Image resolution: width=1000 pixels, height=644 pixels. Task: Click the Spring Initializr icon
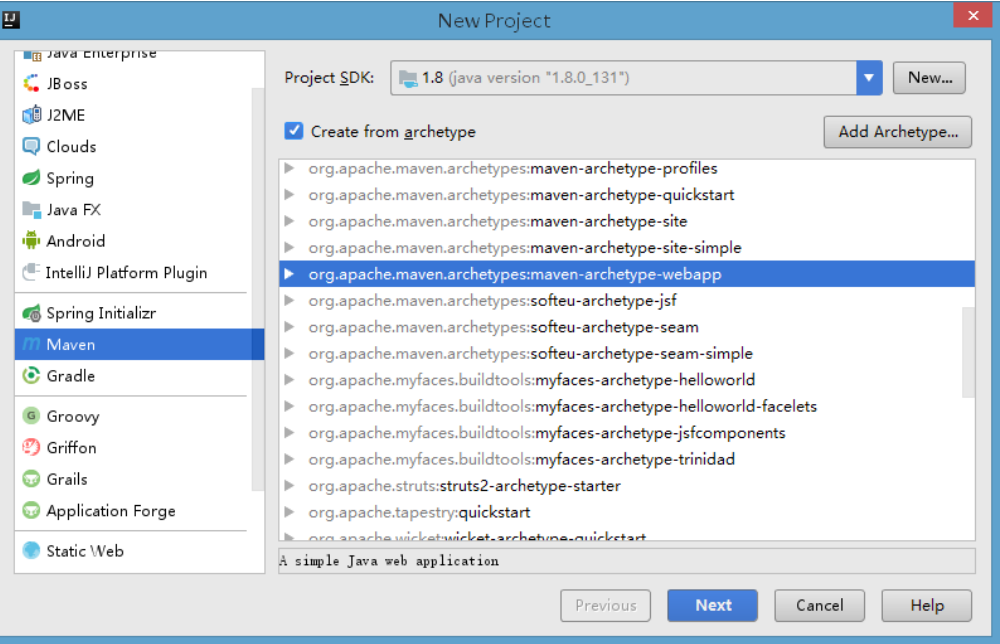pos(30,314)
